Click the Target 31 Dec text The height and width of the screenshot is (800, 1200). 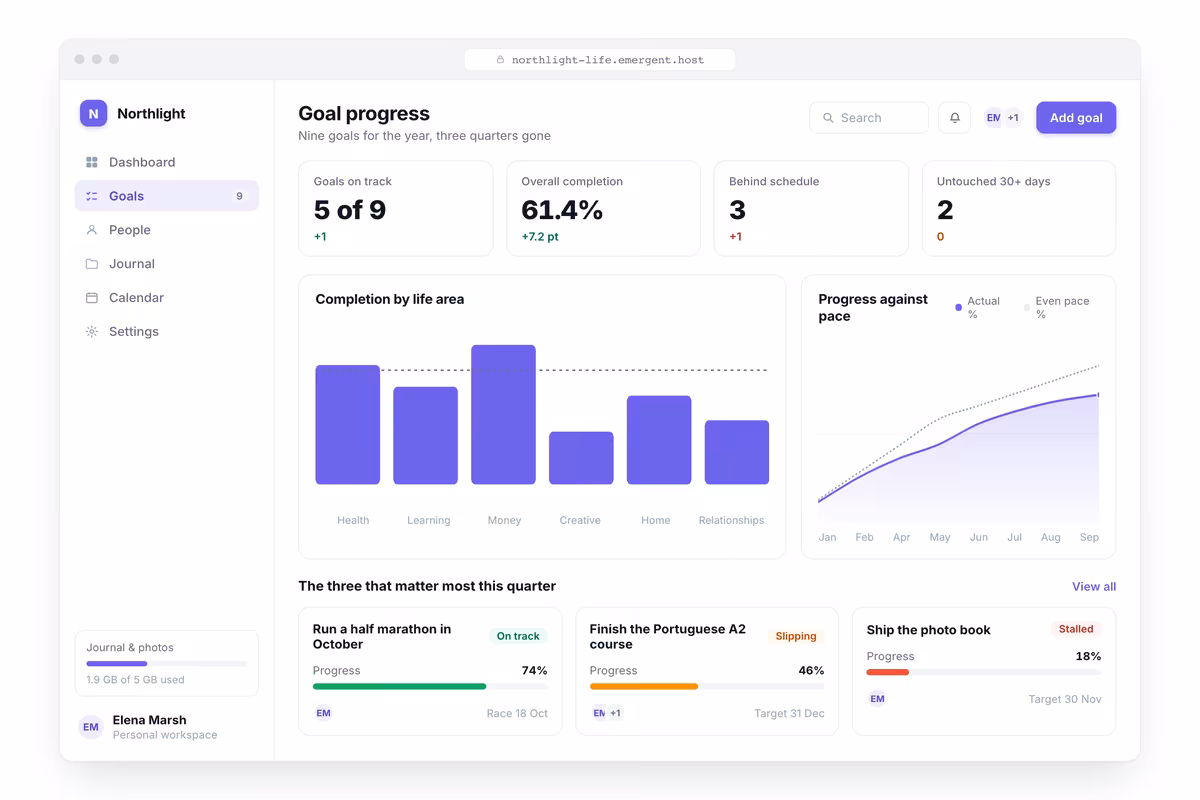(x=789, y=713)
